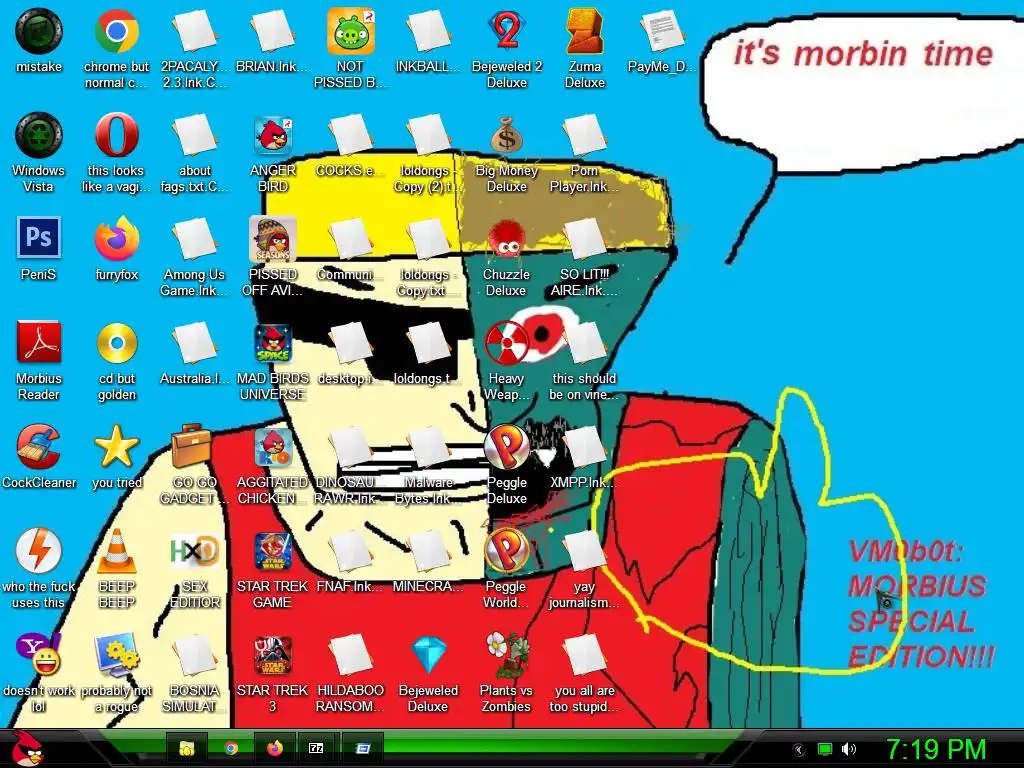Open the 'Windows Vista' recycle bin icon

coord(39,135)
